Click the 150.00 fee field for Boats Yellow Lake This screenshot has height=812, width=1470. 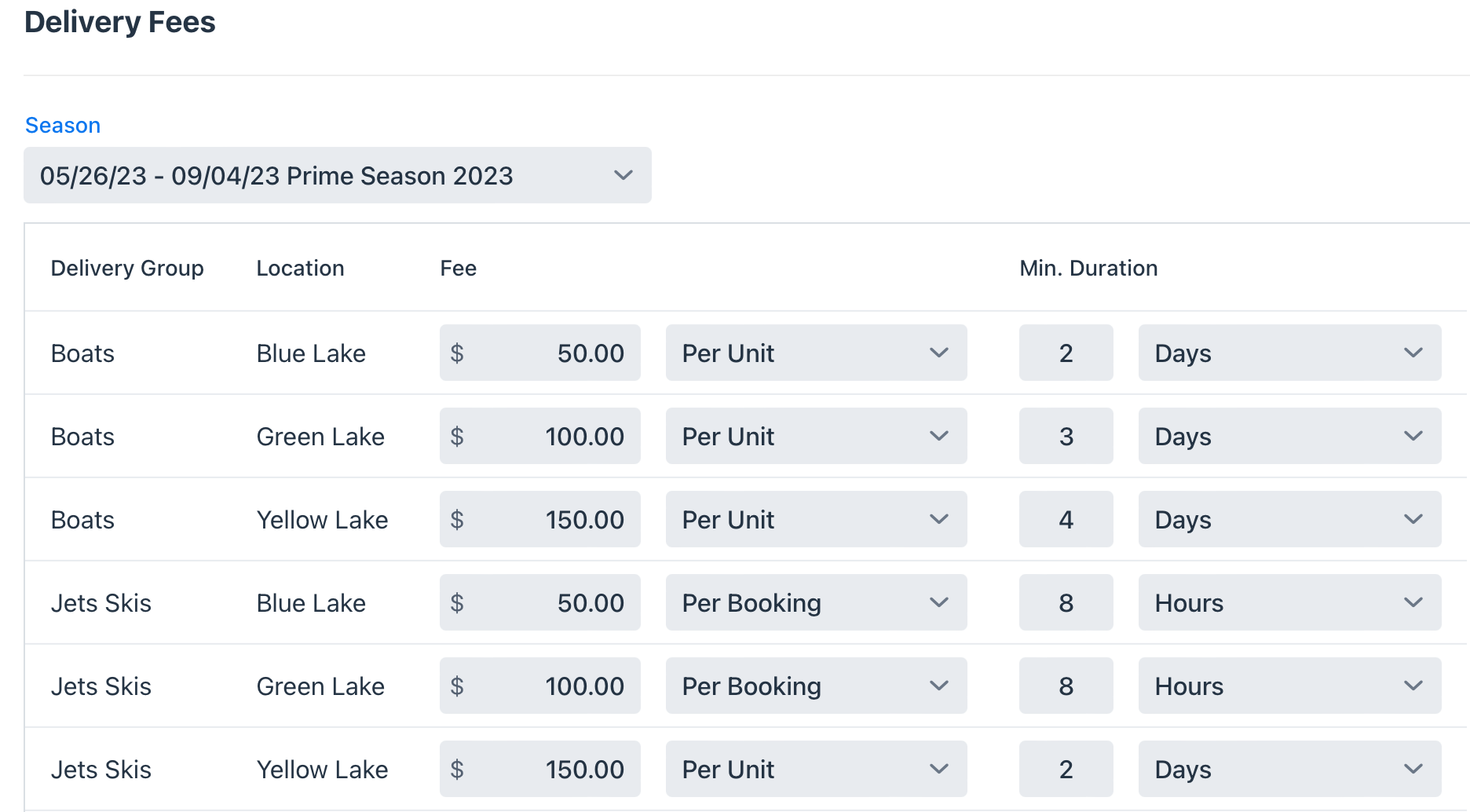[x=540, y=520]
